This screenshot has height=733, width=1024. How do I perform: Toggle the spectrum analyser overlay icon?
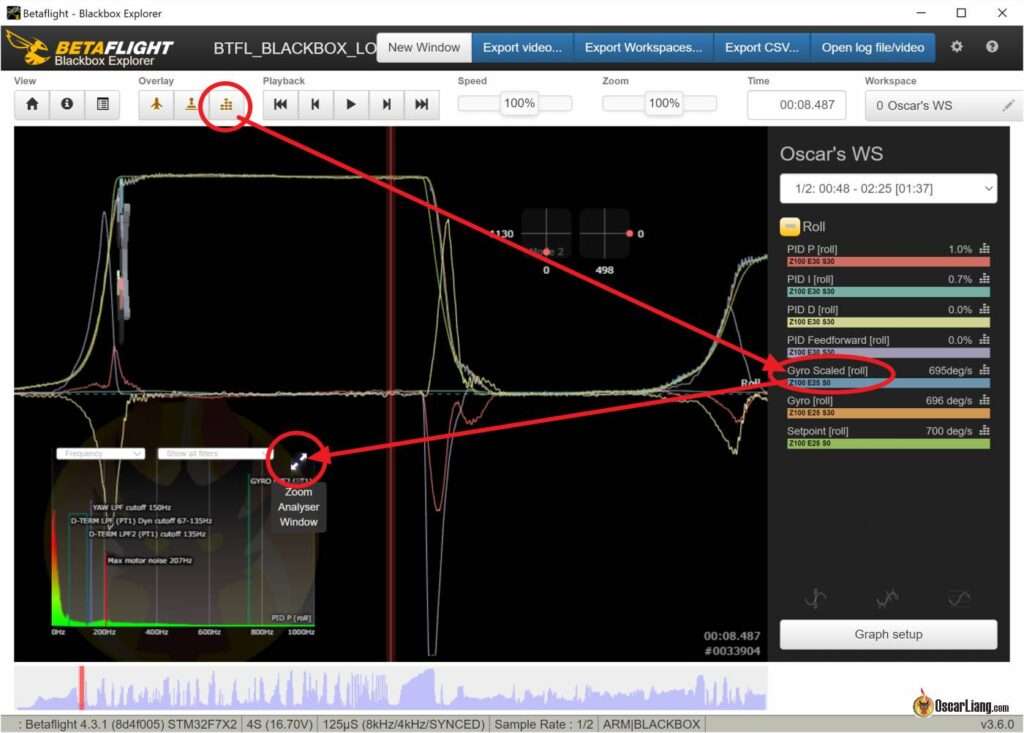click(226, 105)
